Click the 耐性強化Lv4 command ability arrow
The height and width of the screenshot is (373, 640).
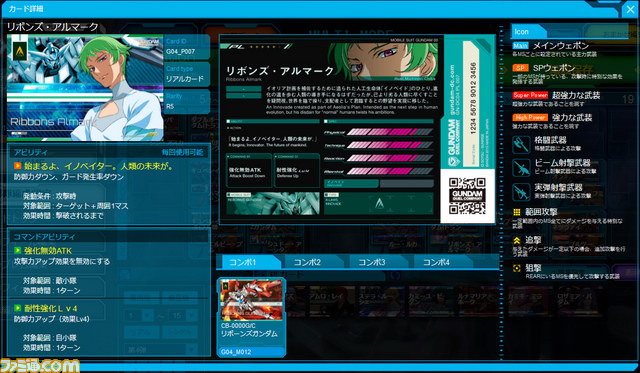[x=18, y=308]
